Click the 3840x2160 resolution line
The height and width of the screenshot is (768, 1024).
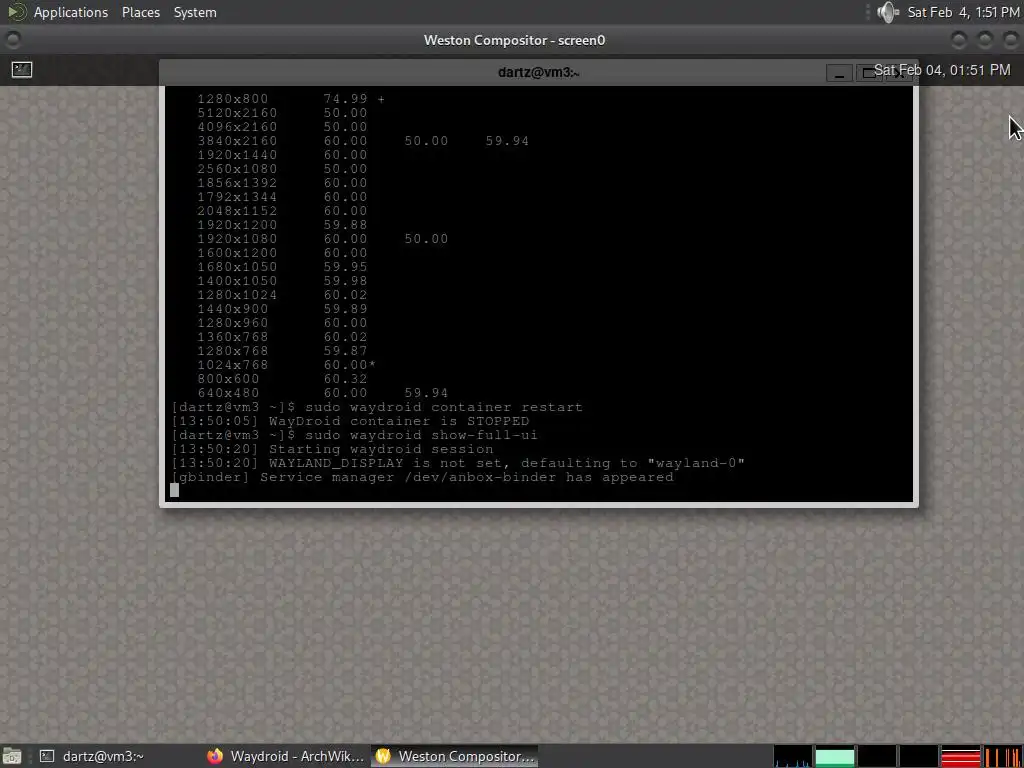tap(362, 141)
